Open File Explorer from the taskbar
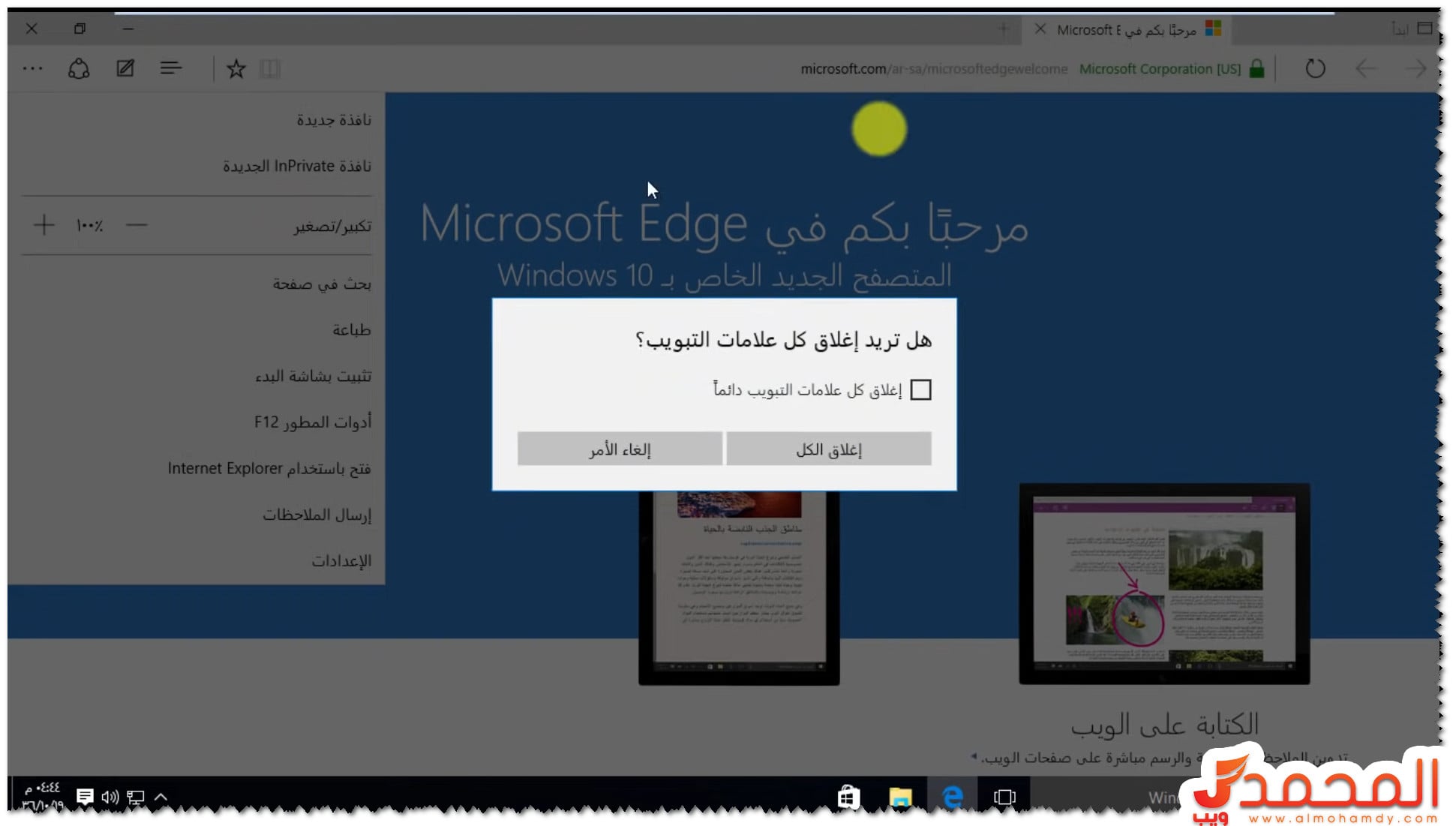1456x826 pixels. coord(900,797)
